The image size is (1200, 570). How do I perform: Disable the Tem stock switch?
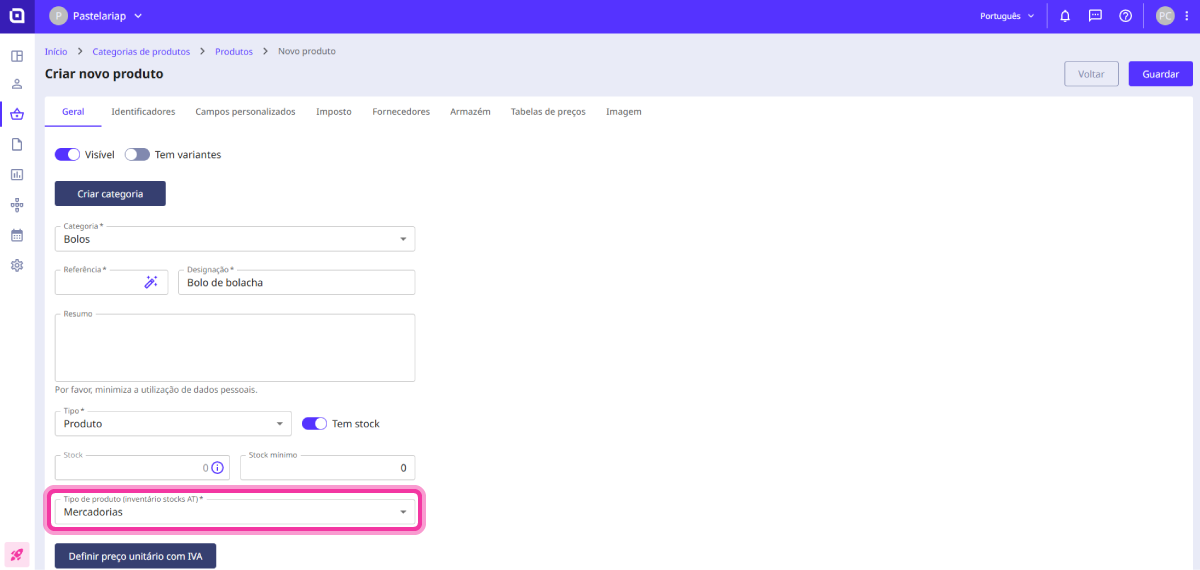314,424
